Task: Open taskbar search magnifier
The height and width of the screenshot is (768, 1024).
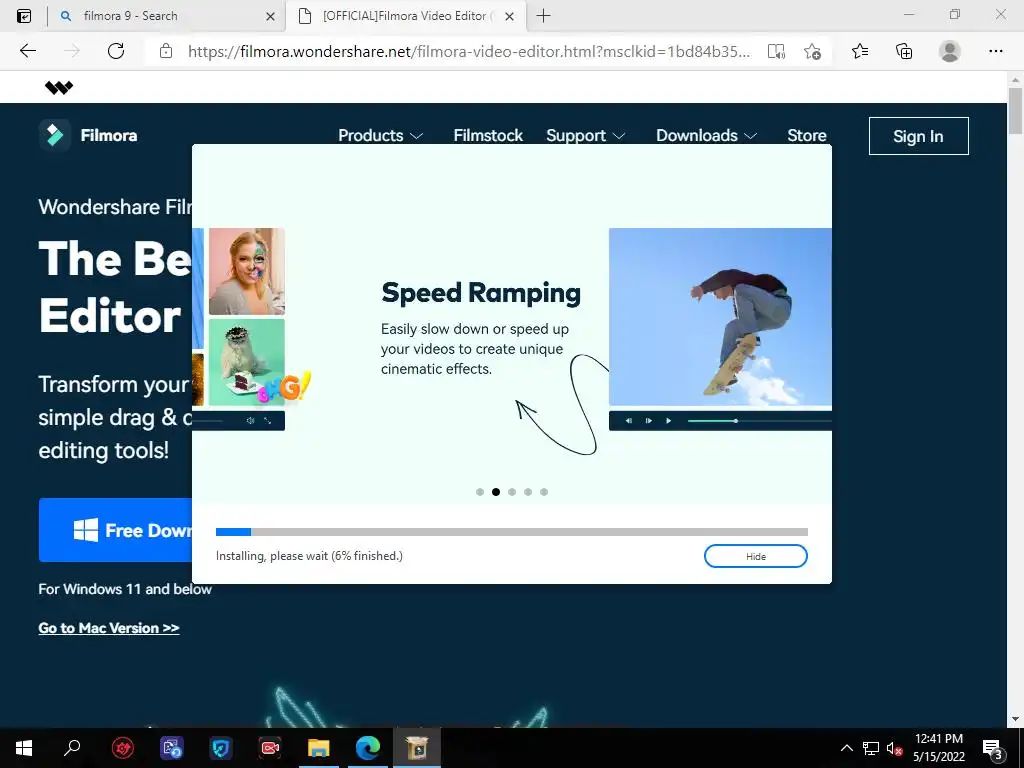Action: click(x=72, y=748)
